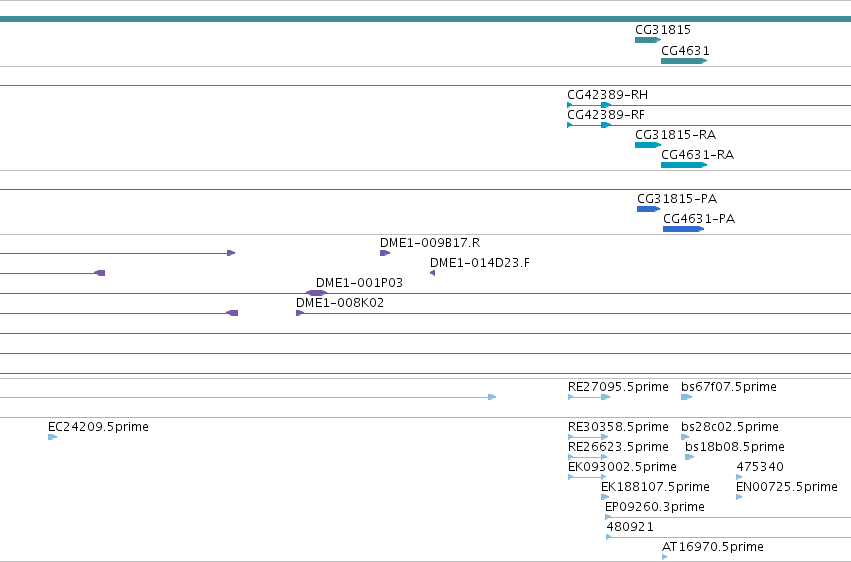Click the CG31815-RA transcript arrow glyph
The height and width of the screenshot is (562, 851).
coord(648,145)
